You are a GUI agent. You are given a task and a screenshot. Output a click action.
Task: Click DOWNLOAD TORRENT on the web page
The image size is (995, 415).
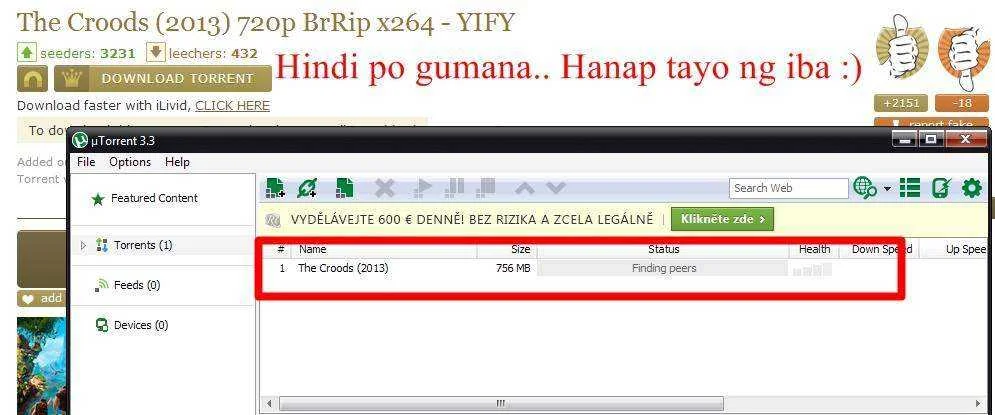coord(163,79)
